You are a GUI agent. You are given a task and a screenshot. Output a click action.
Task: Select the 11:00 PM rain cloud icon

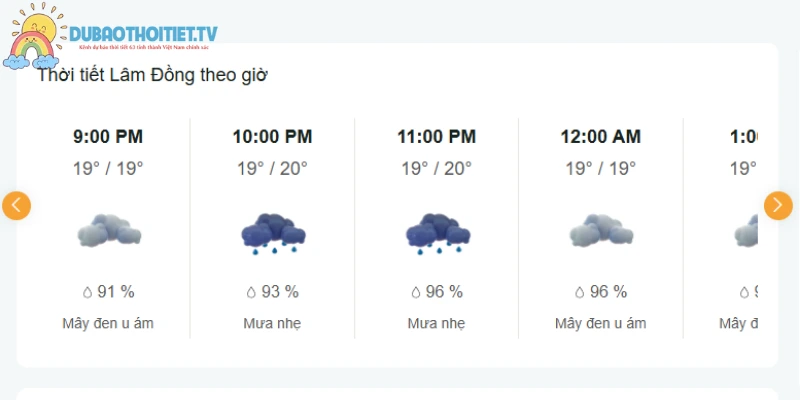click(438, 233)
